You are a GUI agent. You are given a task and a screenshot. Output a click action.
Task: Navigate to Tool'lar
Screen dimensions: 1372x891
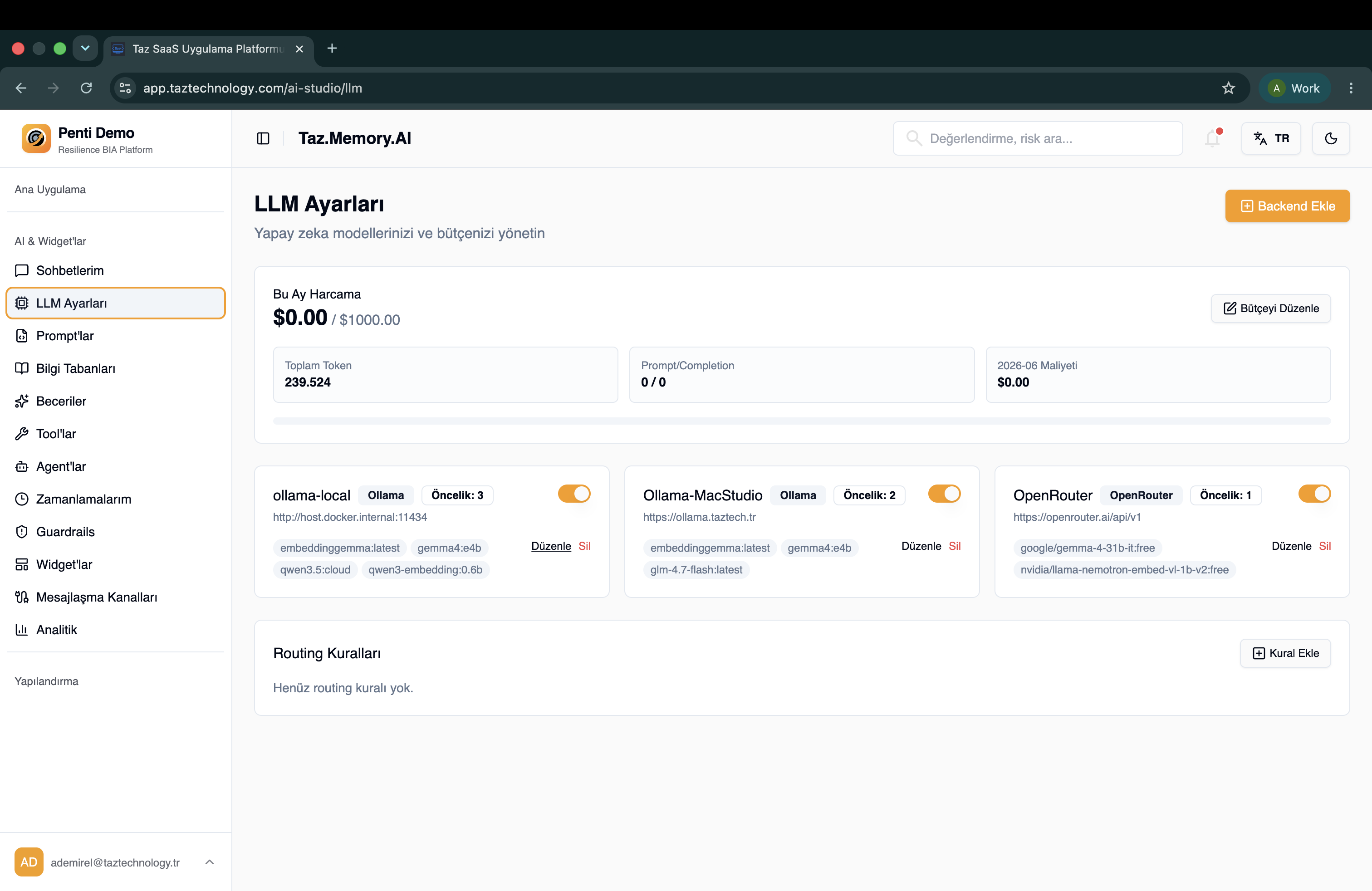pos(115,434)
